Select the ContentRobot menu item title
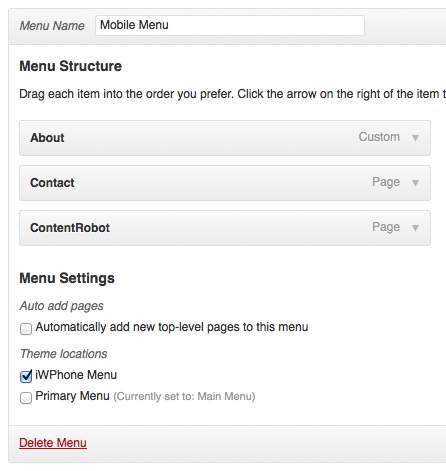Viewport: 446px width, 471px height. 70,228
